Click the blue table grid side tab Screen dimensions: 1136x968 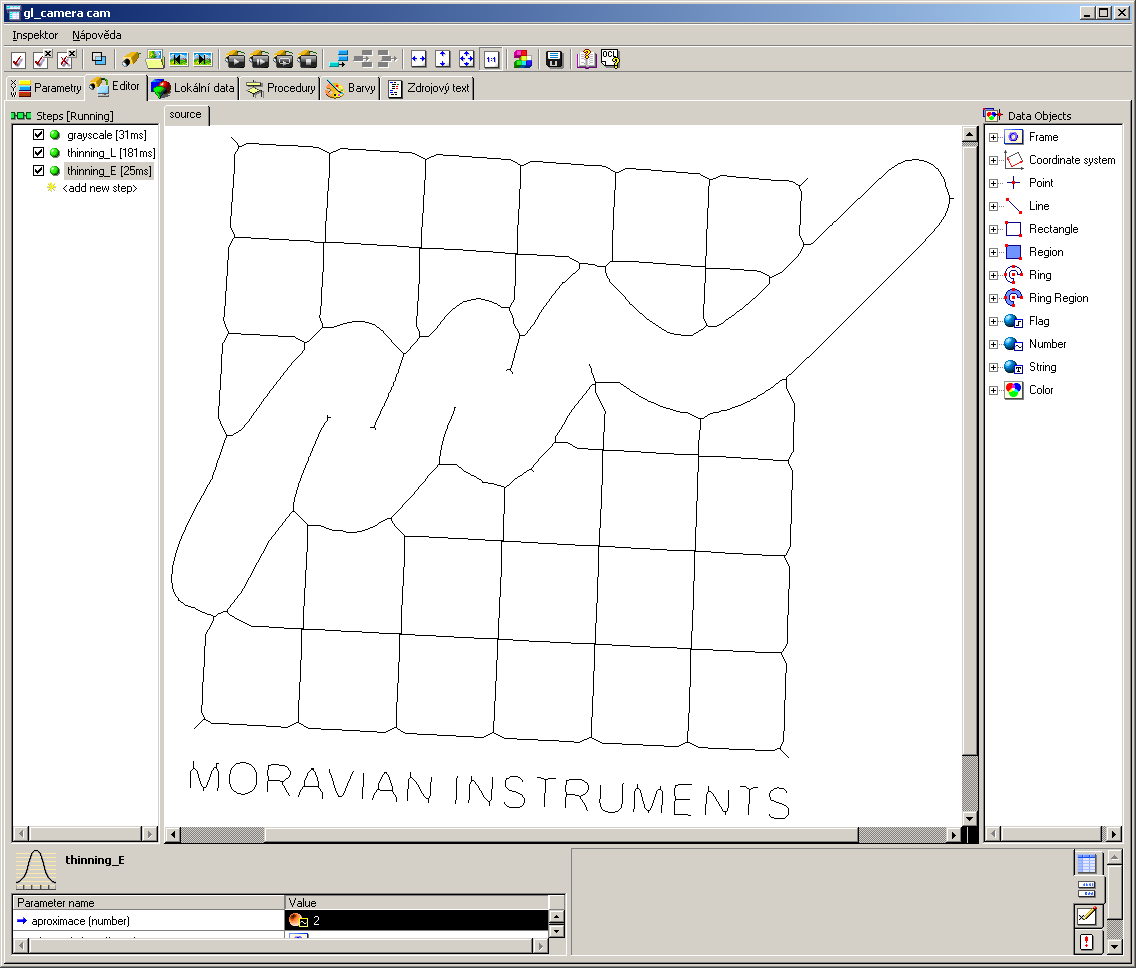[1087, 863]
